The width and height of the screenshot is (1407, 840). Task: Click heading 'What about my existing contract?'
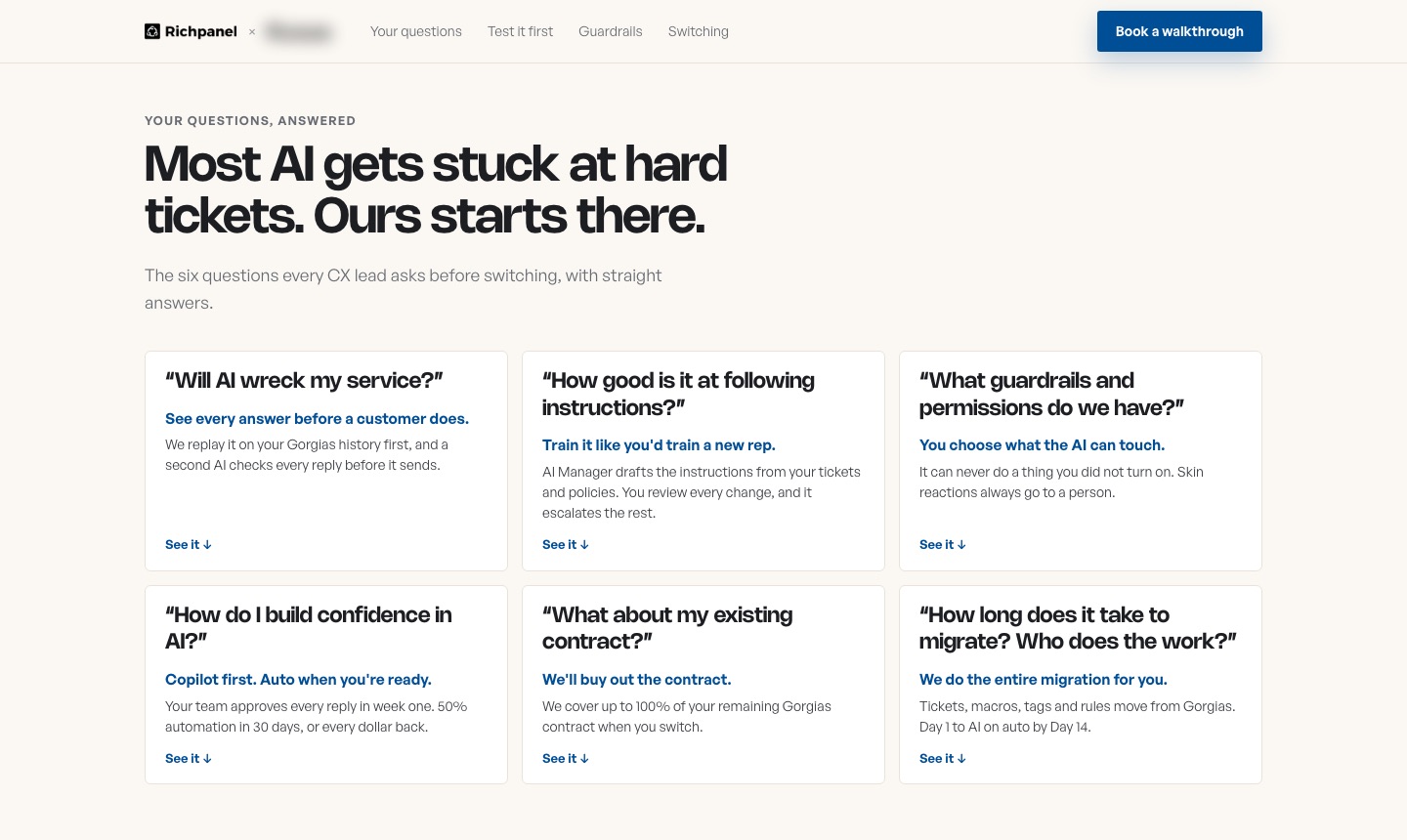click(667, 627)
